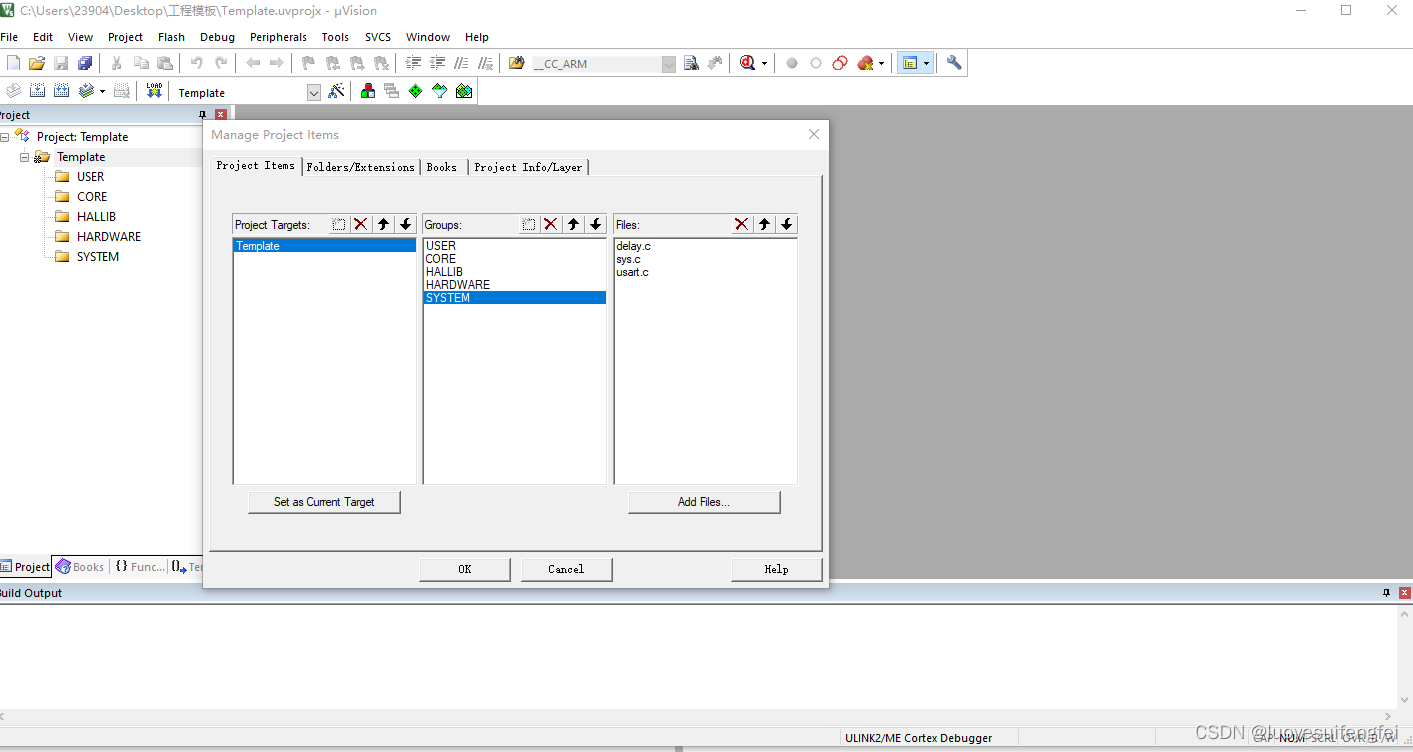1413x752 pixels.
Task: Open Manage Multi-Project Workspace icon
Action: (x=392, y=91)
